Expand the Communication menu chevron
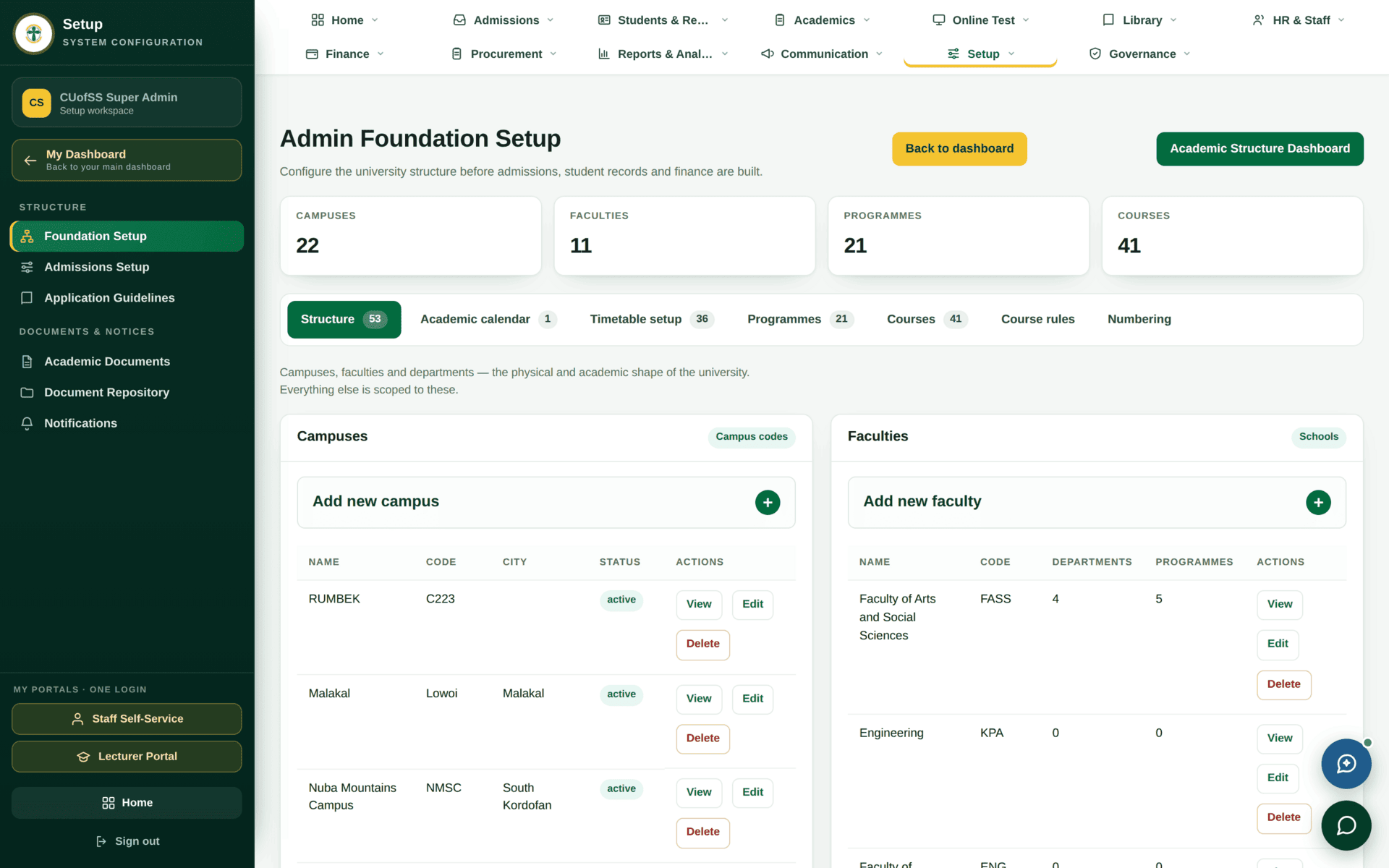This screenshot has width=1389, height=868. tap(880, 54)
